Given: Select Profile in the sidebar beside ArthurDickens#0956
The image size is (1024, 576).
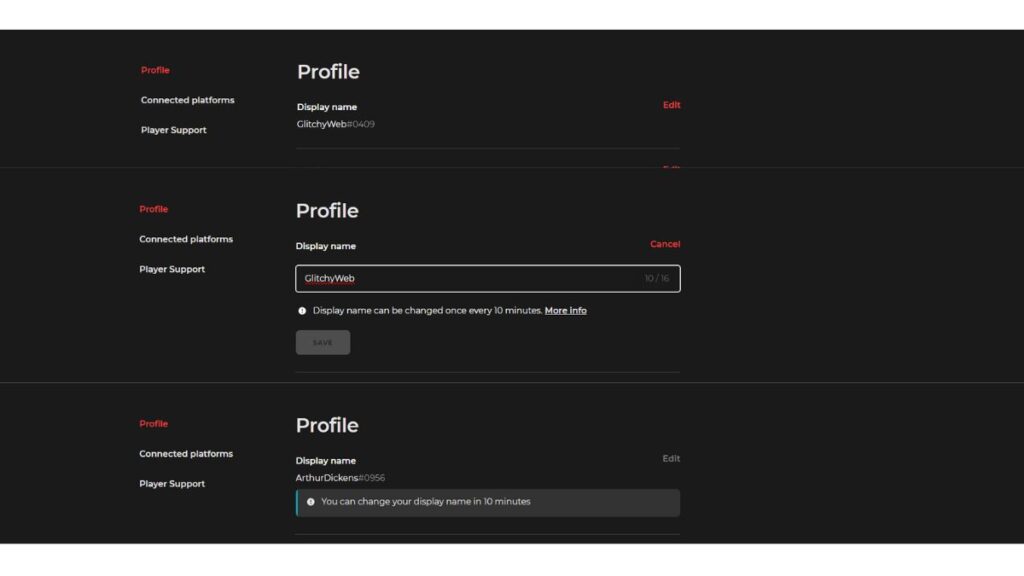Looking at the screenshot, I should coord(153,424).
